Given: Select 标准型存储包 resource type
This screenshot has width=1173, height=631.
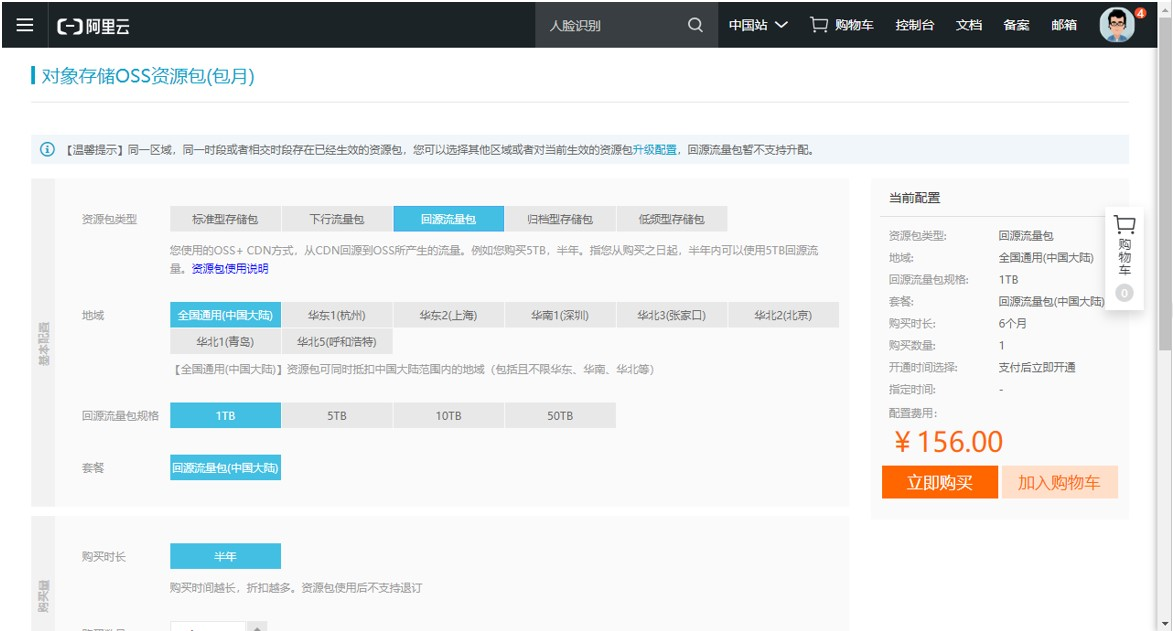Looking at the screenshot, I should tap(225, 219).
